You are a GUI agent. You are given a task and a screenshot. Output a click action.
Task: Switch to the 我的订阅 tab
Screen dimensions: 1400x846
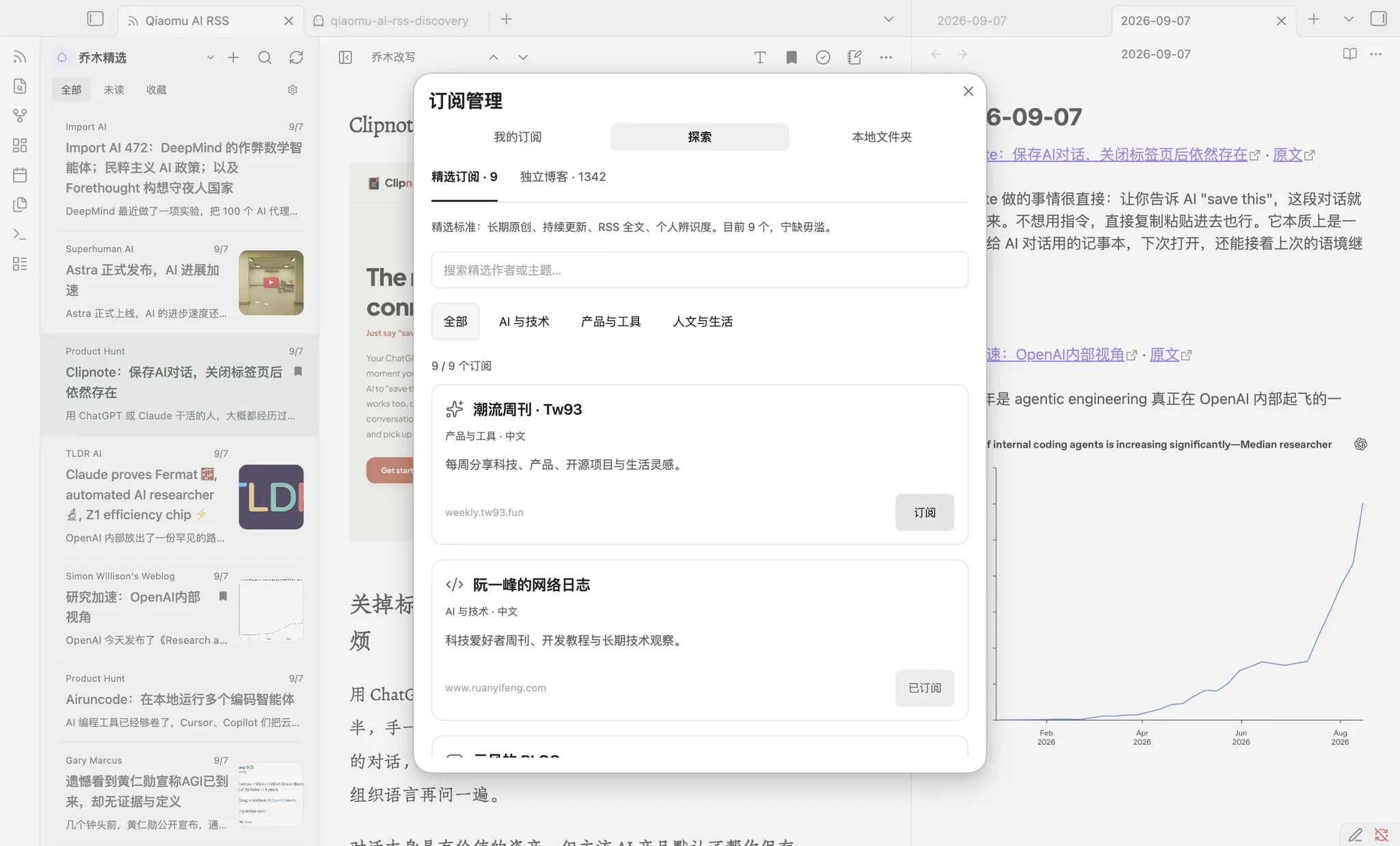coord(517,137)
